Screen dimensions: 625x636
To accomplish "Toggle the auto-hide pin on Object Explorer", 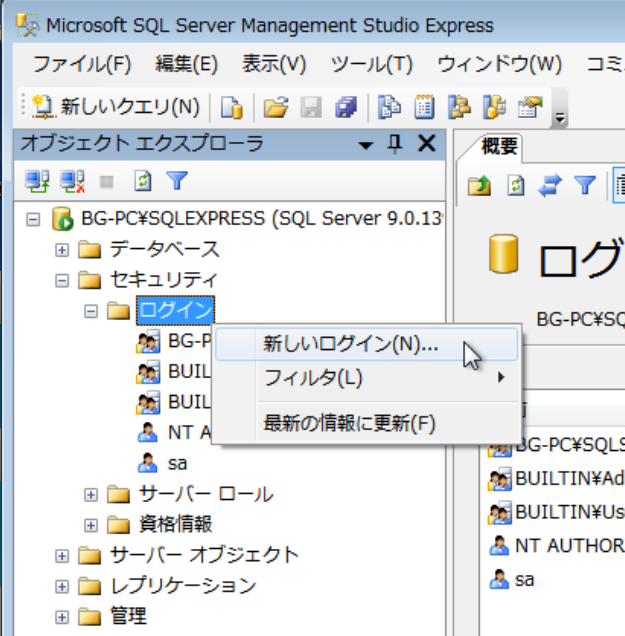I will coord(394,144).
